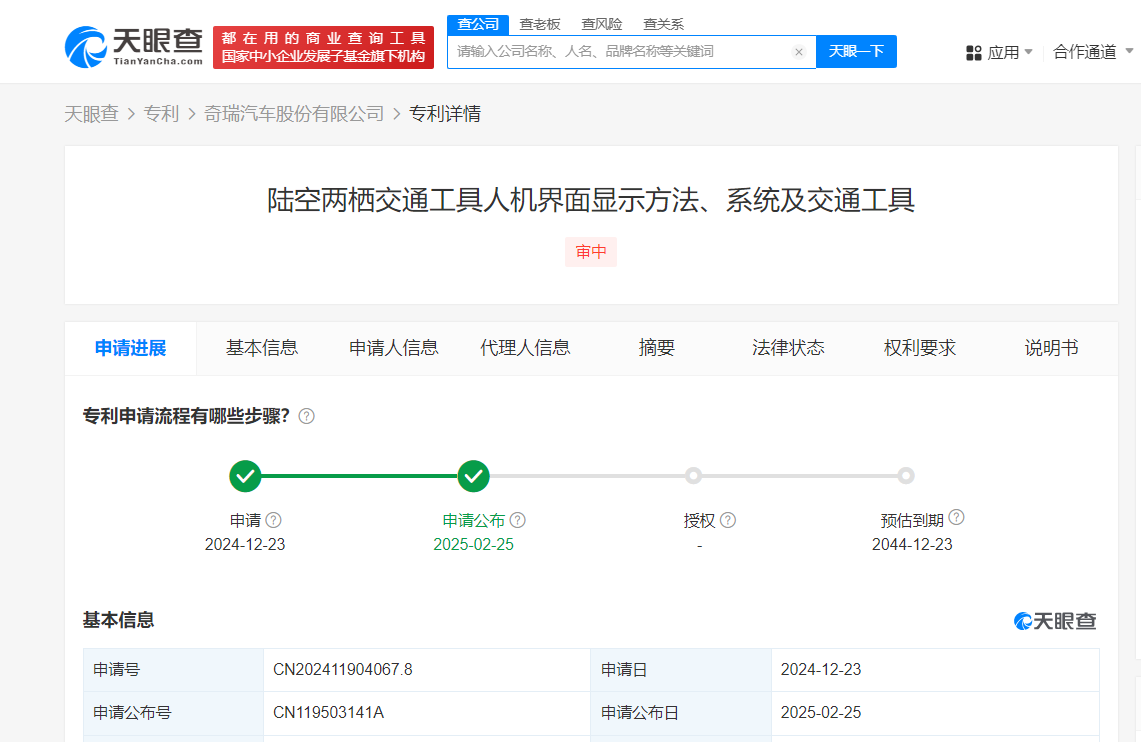Click the red promotional banner 都在用的商业查询工具
This screenshot has width=1141, height=742.
[x=323, y=47]
